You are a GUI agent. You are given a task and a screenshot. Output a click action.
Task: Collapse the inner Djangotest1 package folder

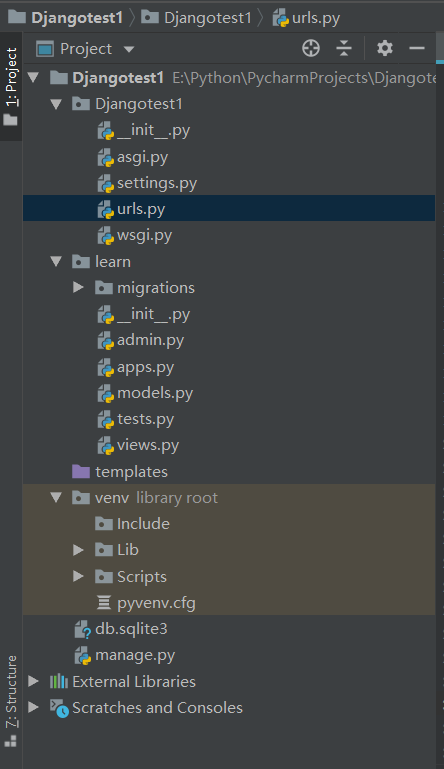pos(56,104)
